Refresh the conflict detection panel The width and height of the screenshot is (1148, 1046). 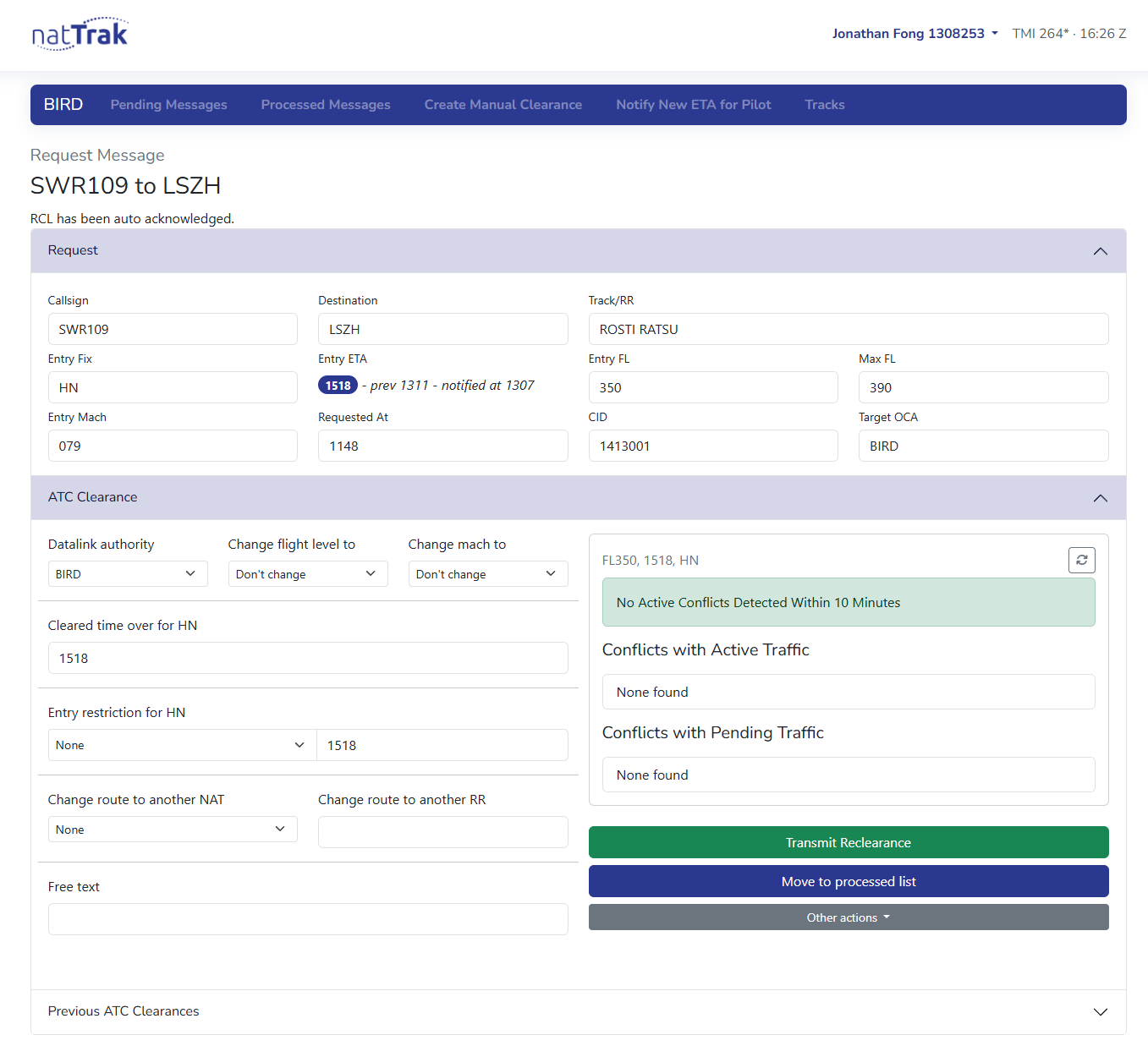pyautogui.click(x=1081, y=560)
